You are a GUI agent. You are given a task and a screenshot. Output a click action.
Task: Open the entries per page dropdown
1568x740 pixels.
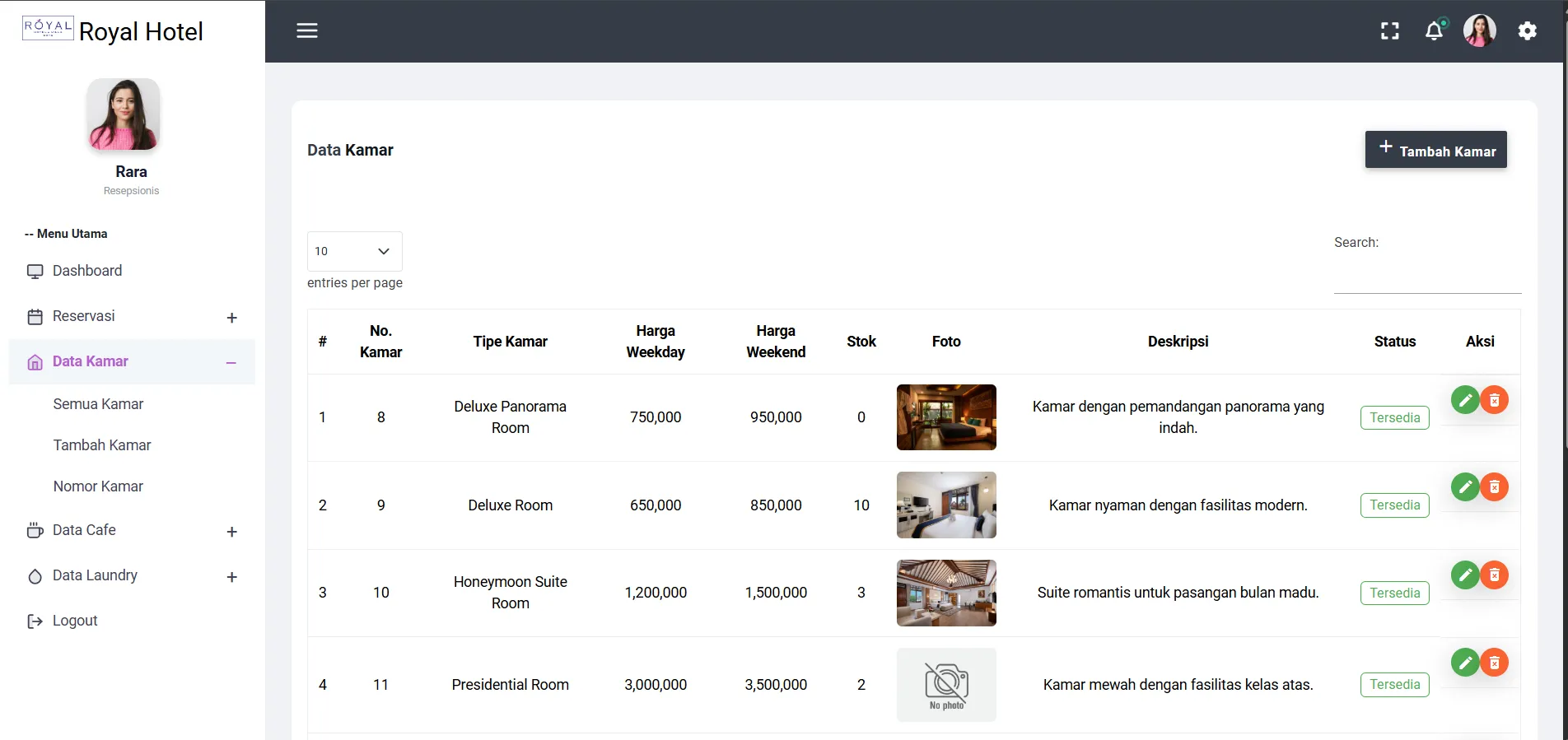354,251
